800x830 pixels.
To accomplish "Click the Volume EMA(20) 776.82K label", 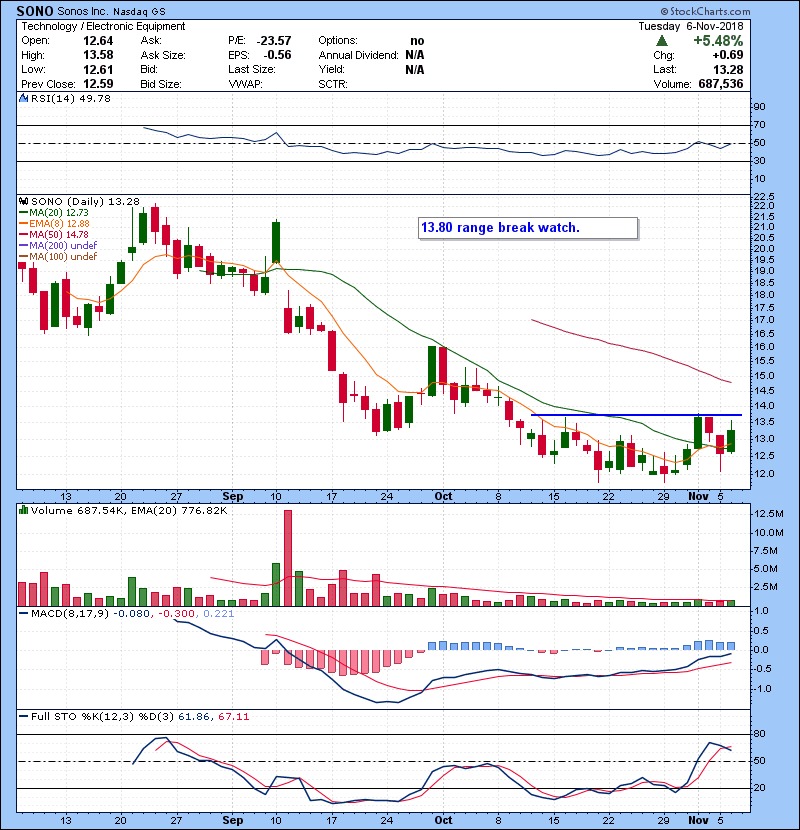I will click(x=181, y=511).
